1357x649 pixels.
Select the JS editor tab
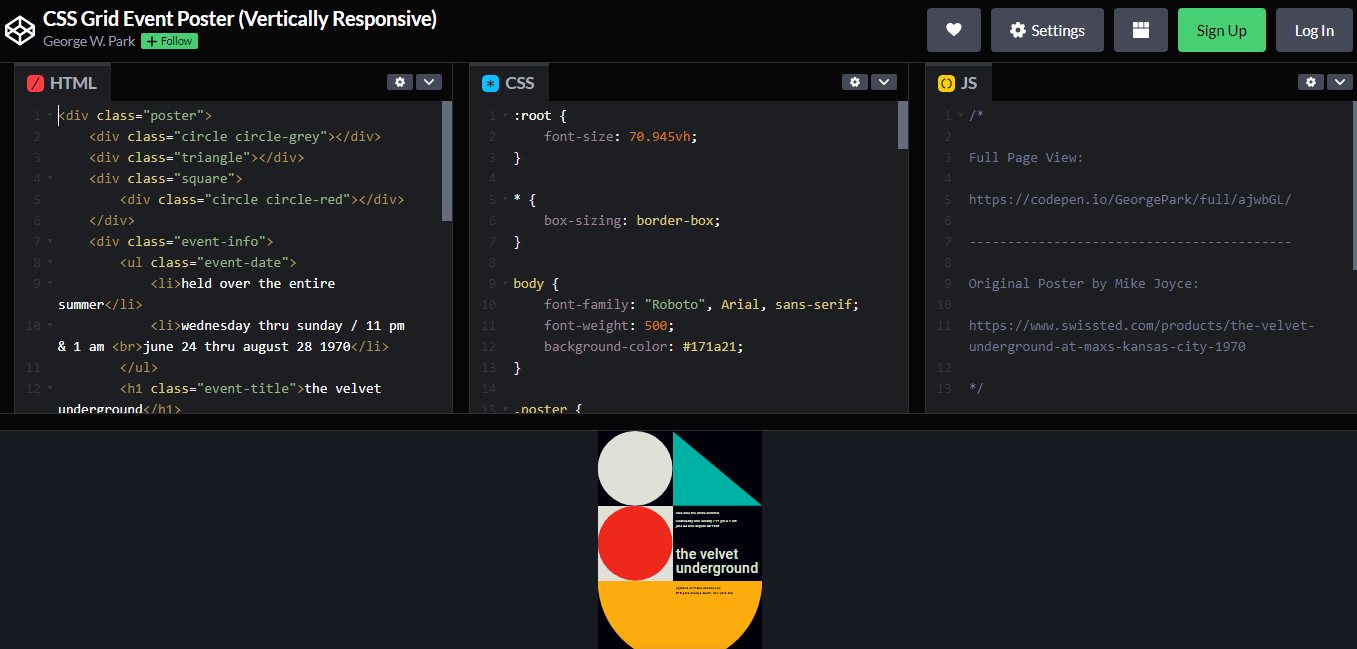coord(958,83)
